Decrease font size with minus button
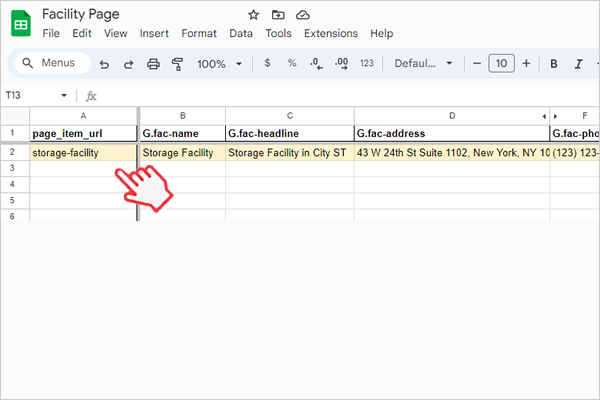The width and height of the screenshot is (600, 400). tap(477, 64)
